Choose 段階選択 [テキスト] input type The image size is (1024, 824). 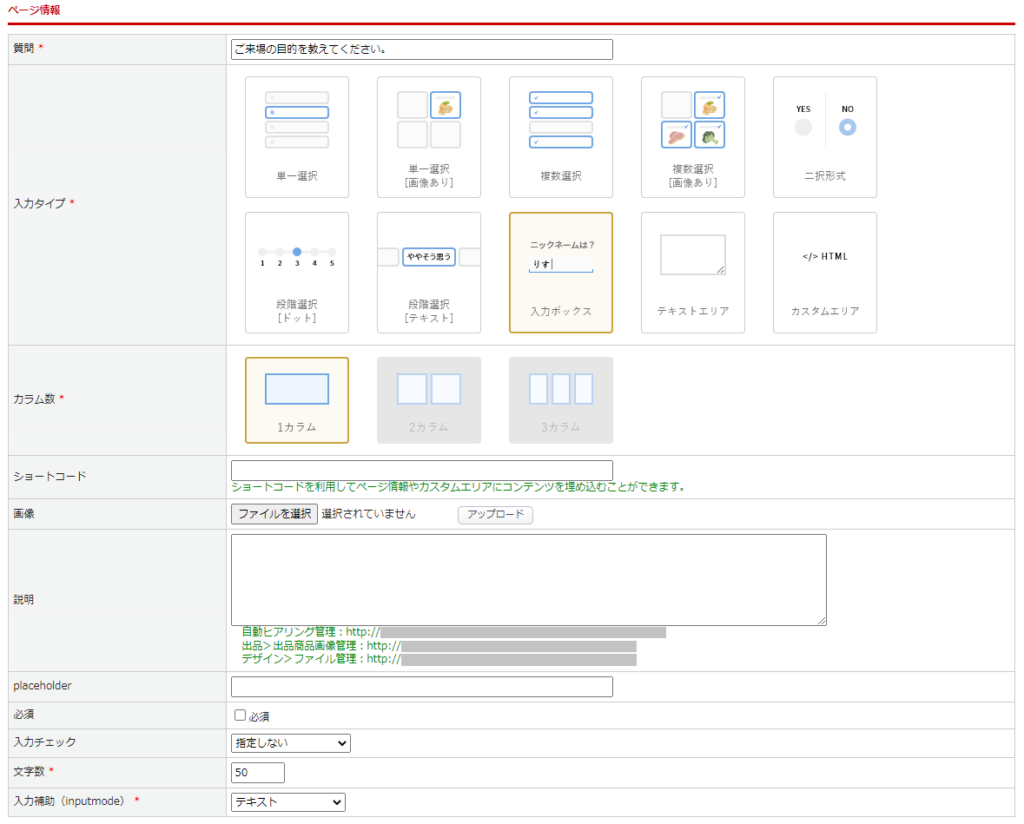point(429,272)
